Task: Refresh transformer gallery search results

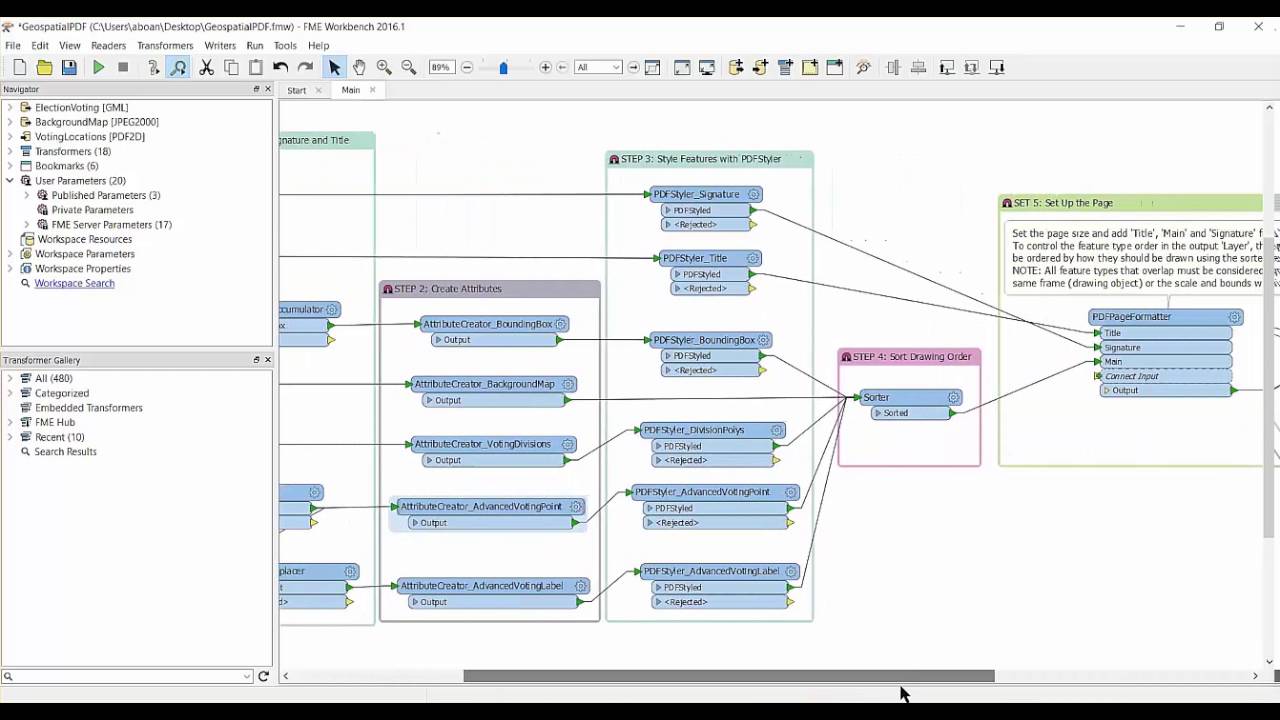Action: click(x=263, y=677)
